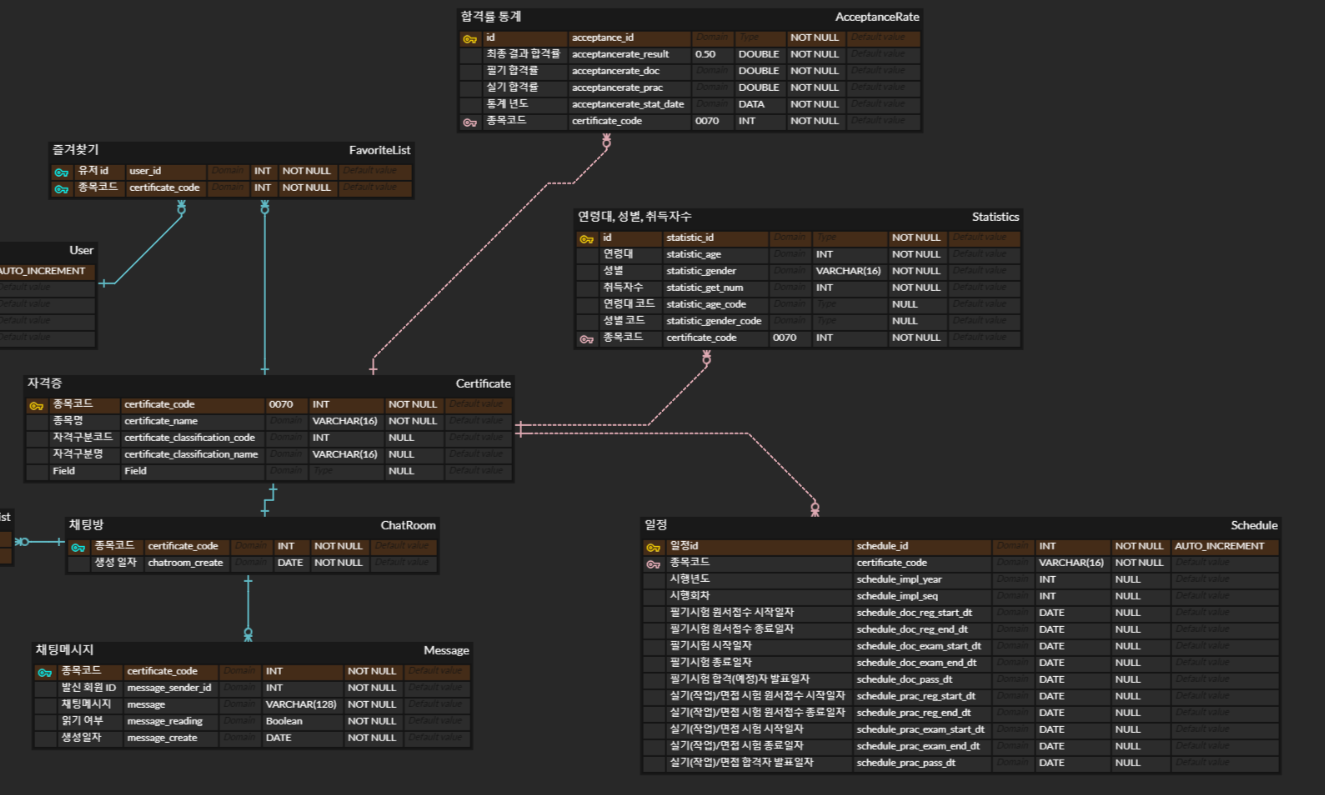Click the certificate_classification_name column name

coord(191,455)
